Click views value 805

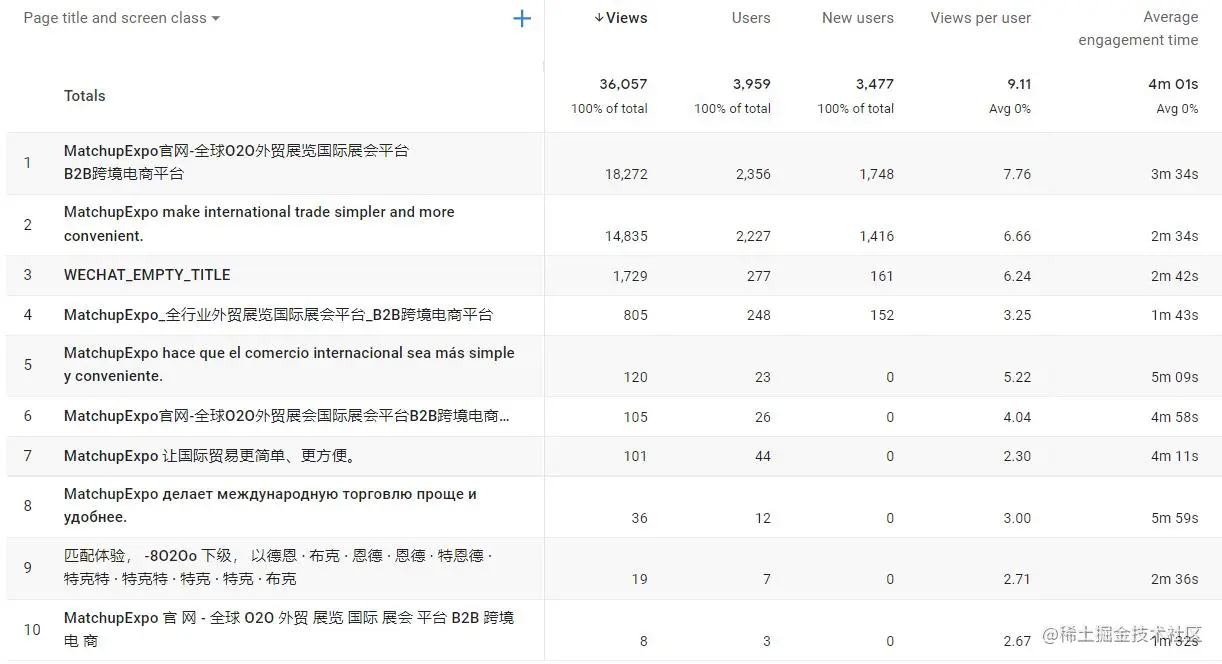pyautogui.click(x=636, y=315)
